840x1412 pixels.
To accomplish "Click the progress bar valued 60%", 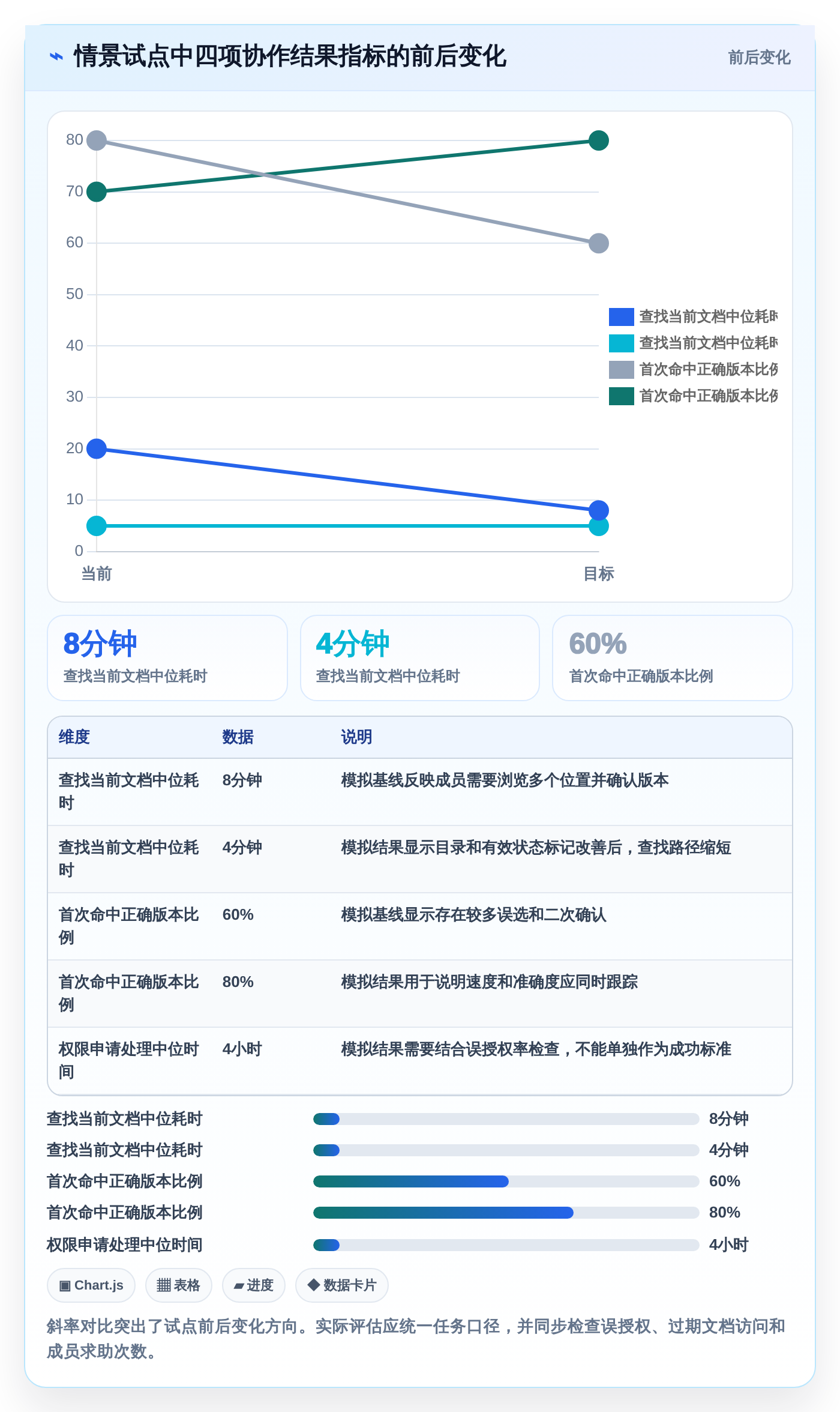I will coord(506,1181).
